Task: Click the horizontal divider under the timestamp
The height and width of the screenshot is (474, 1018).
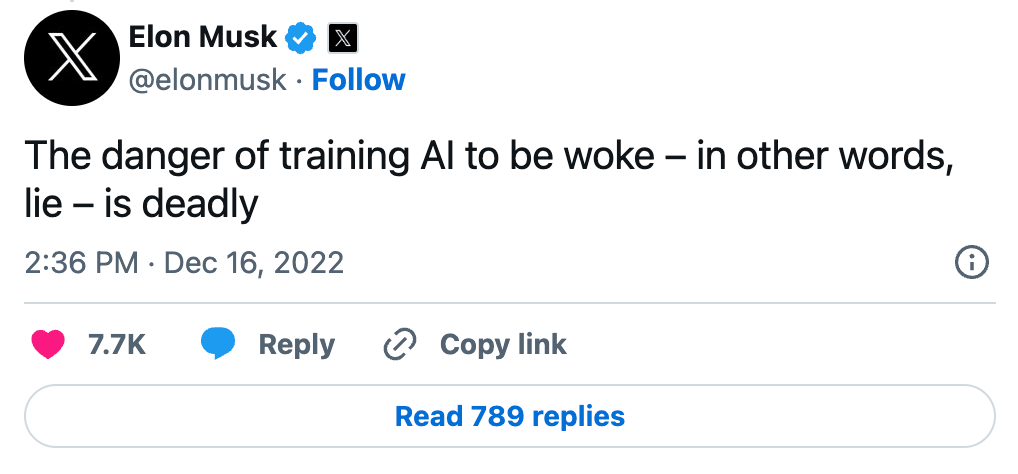Action: [510, 303]
